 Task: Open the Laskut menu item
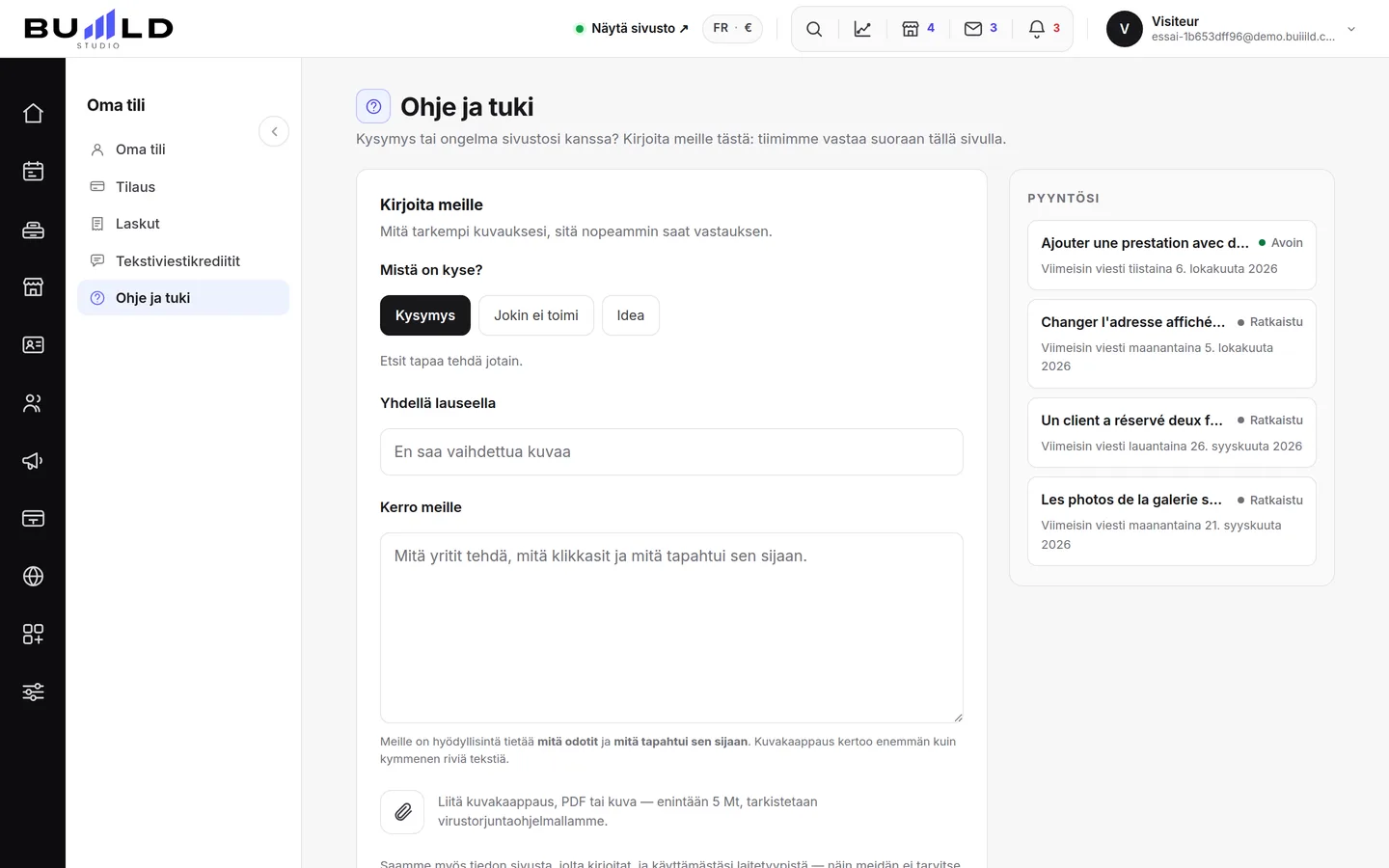183,224
